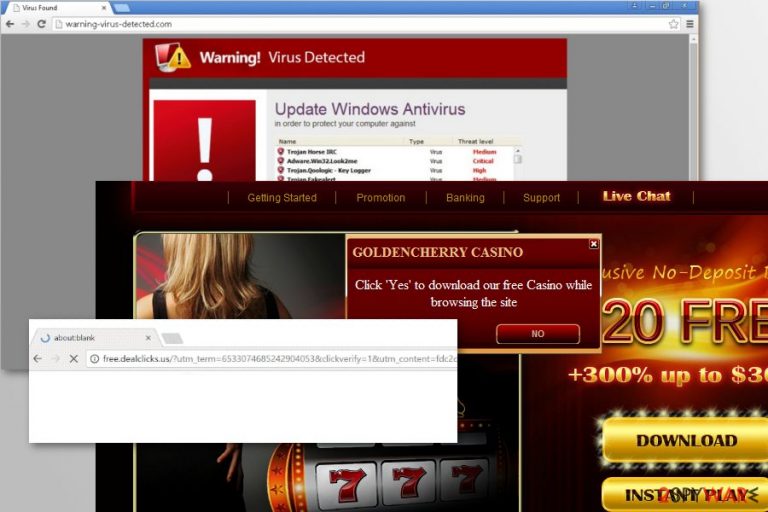Open Promotion in the casino menu
This screenshot has height=512, width=768.
[x=381, y=198]
